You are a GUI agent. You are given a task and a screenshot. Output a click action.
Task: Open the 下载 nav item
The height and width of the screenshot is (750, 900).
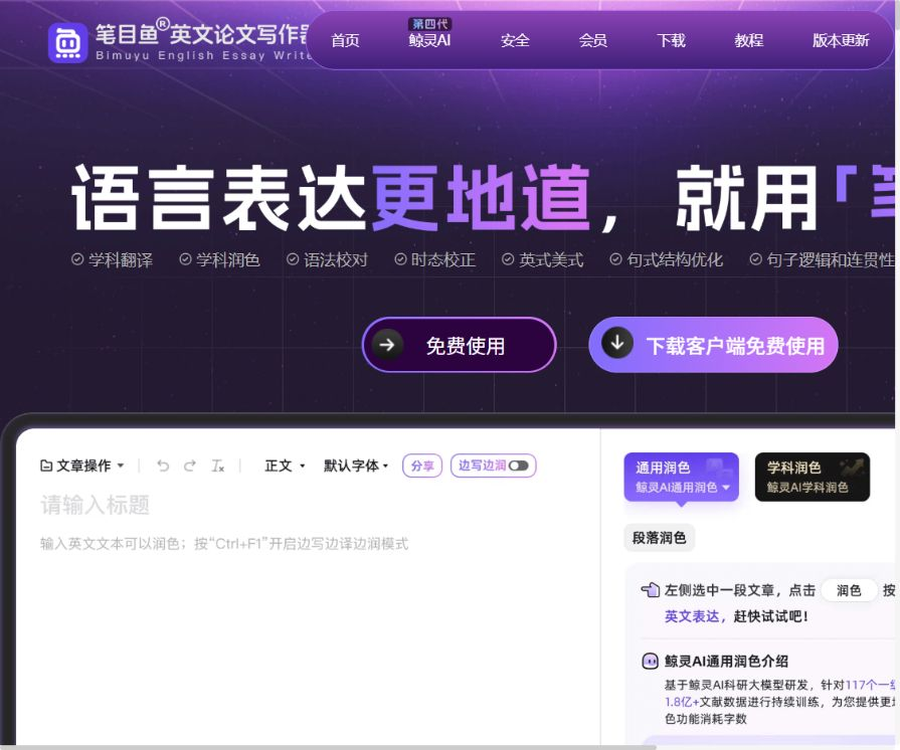pos(671,40)
